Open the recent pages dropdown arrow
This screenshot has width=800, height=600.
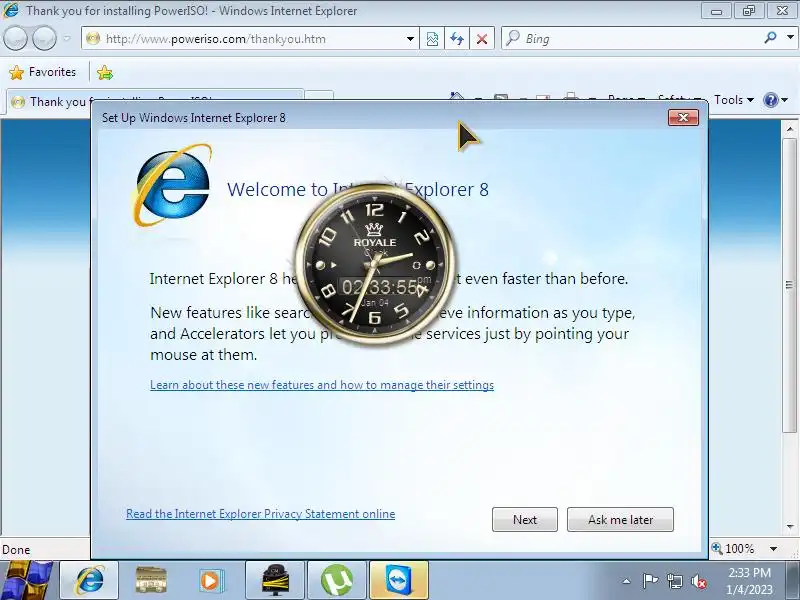67,39
